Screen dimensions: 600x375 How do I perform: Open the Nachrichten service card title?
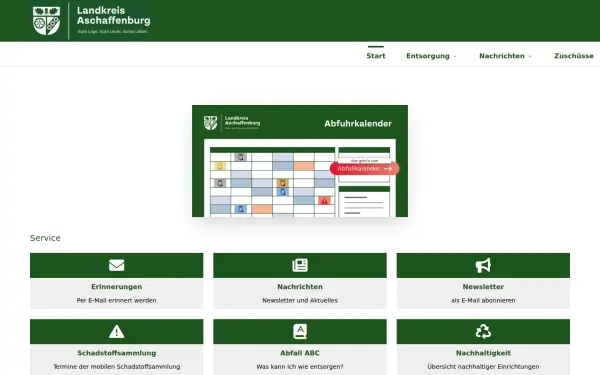coord(300,287)
